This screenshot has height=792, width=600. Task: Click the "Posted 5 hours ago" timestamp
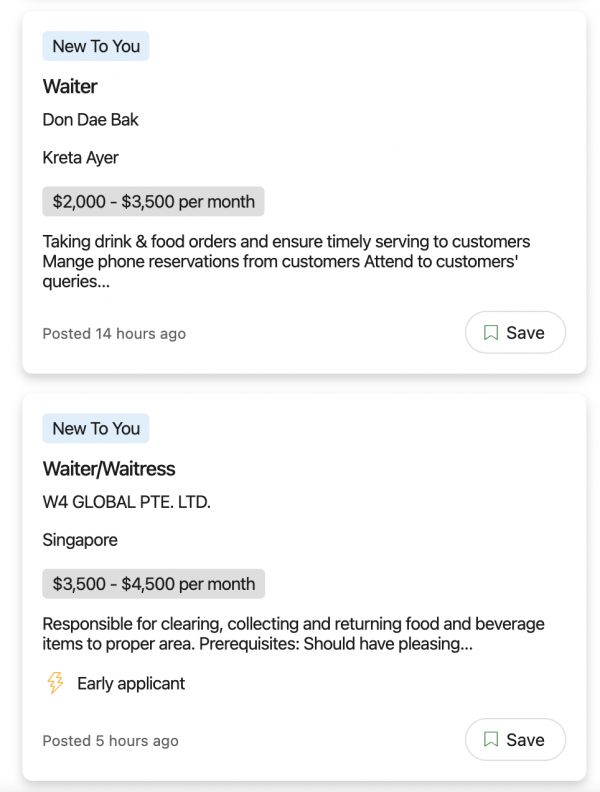[x=110, y=741]
